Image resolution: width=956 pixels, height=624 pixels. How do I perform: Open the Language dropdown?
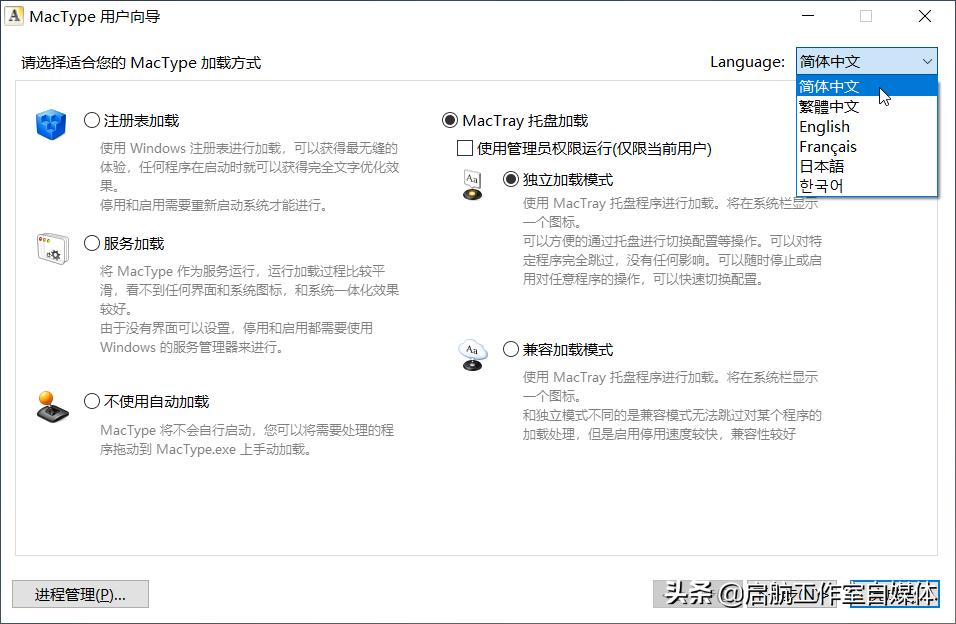click(926, 60)
